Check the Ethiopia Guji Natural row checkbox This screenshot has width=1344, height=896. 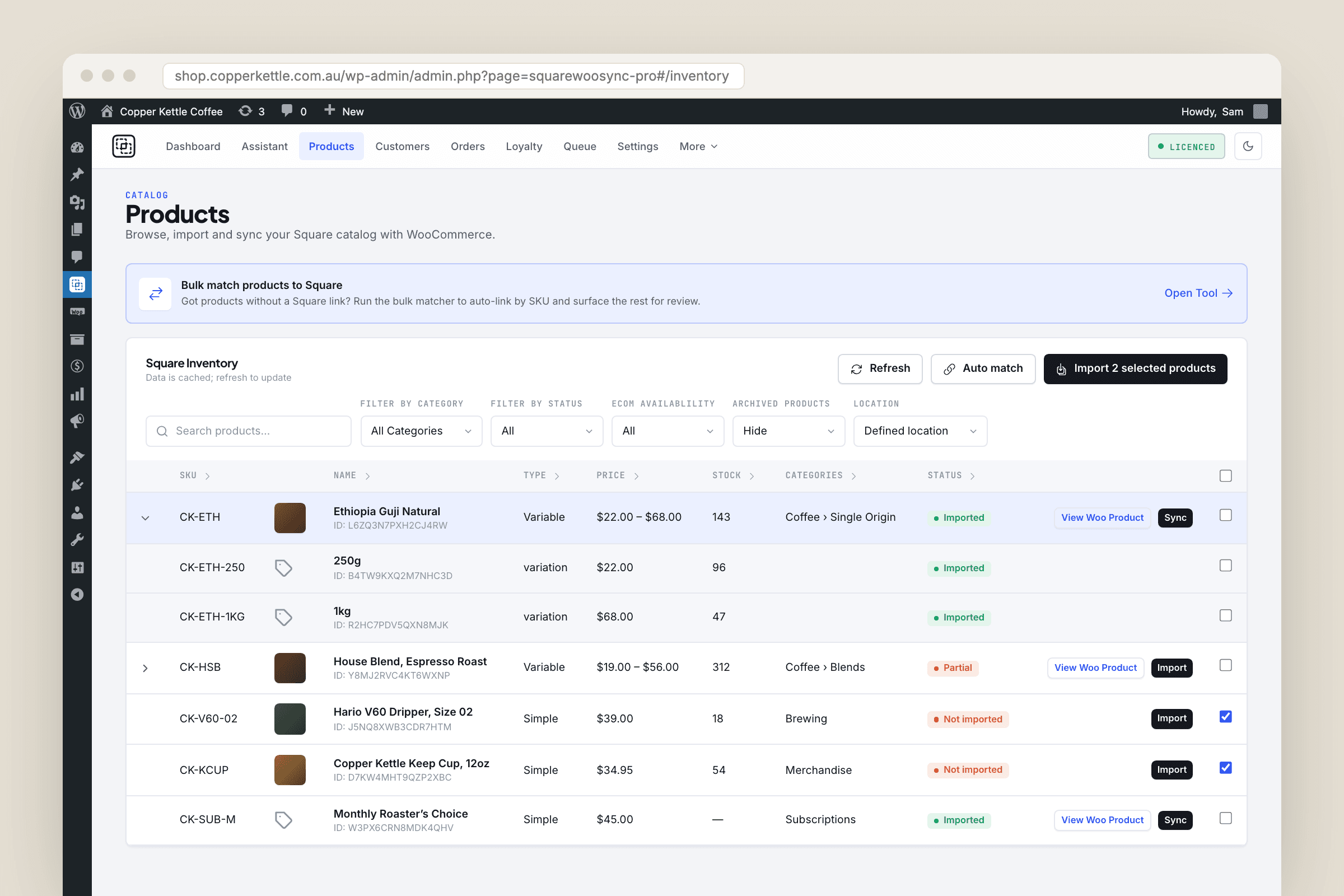tap(1225, 515)
